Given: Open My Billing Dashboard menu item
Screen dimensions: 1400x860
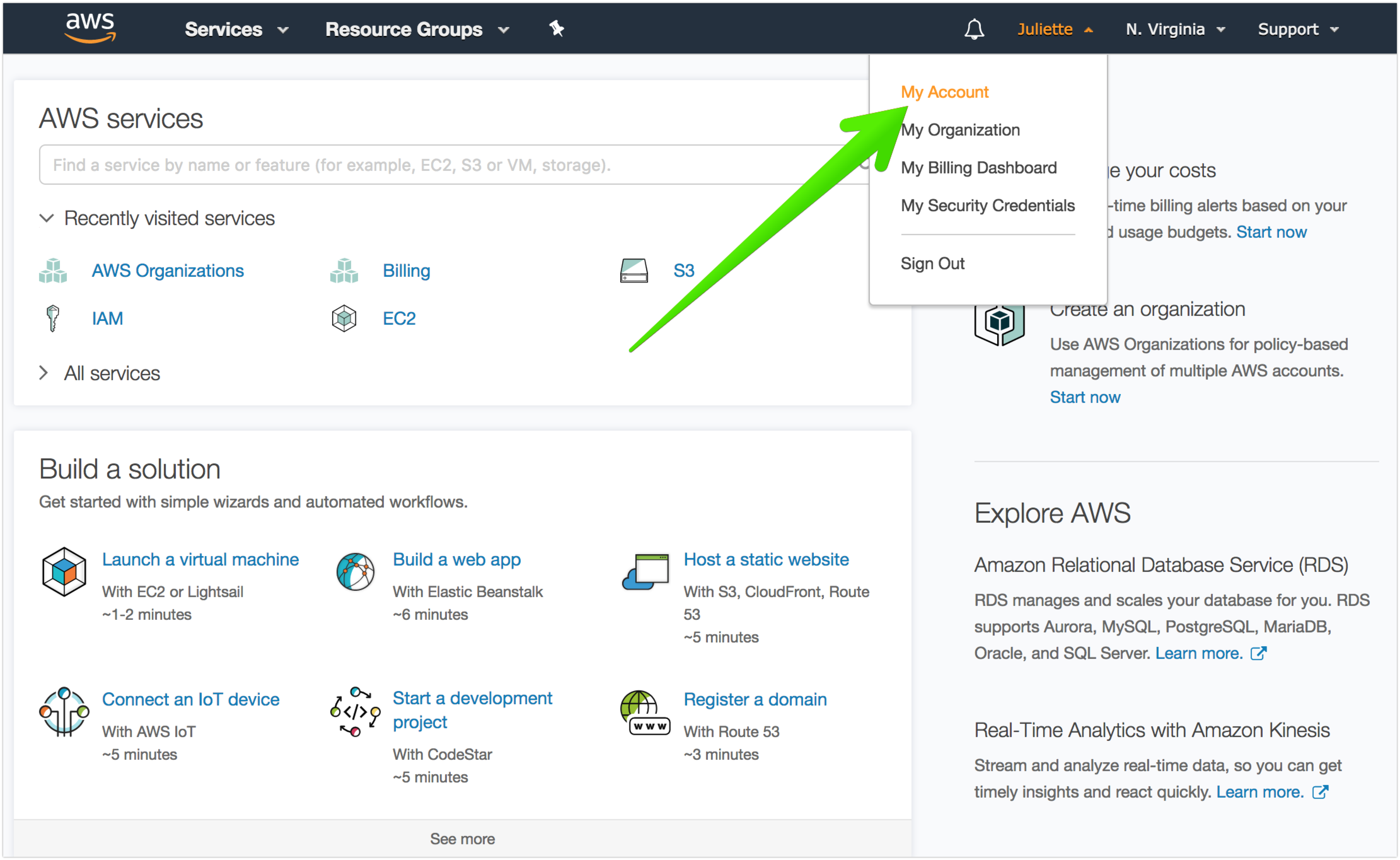Looking at the screenshot, I should (x=979, y=168).
